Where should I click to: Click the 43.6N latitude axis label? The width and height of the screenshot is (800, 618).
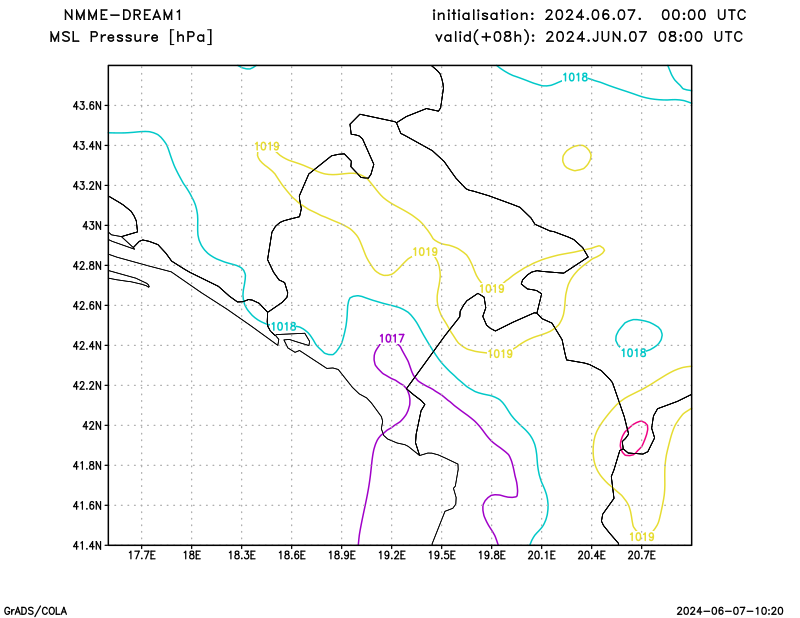[87, 106]
